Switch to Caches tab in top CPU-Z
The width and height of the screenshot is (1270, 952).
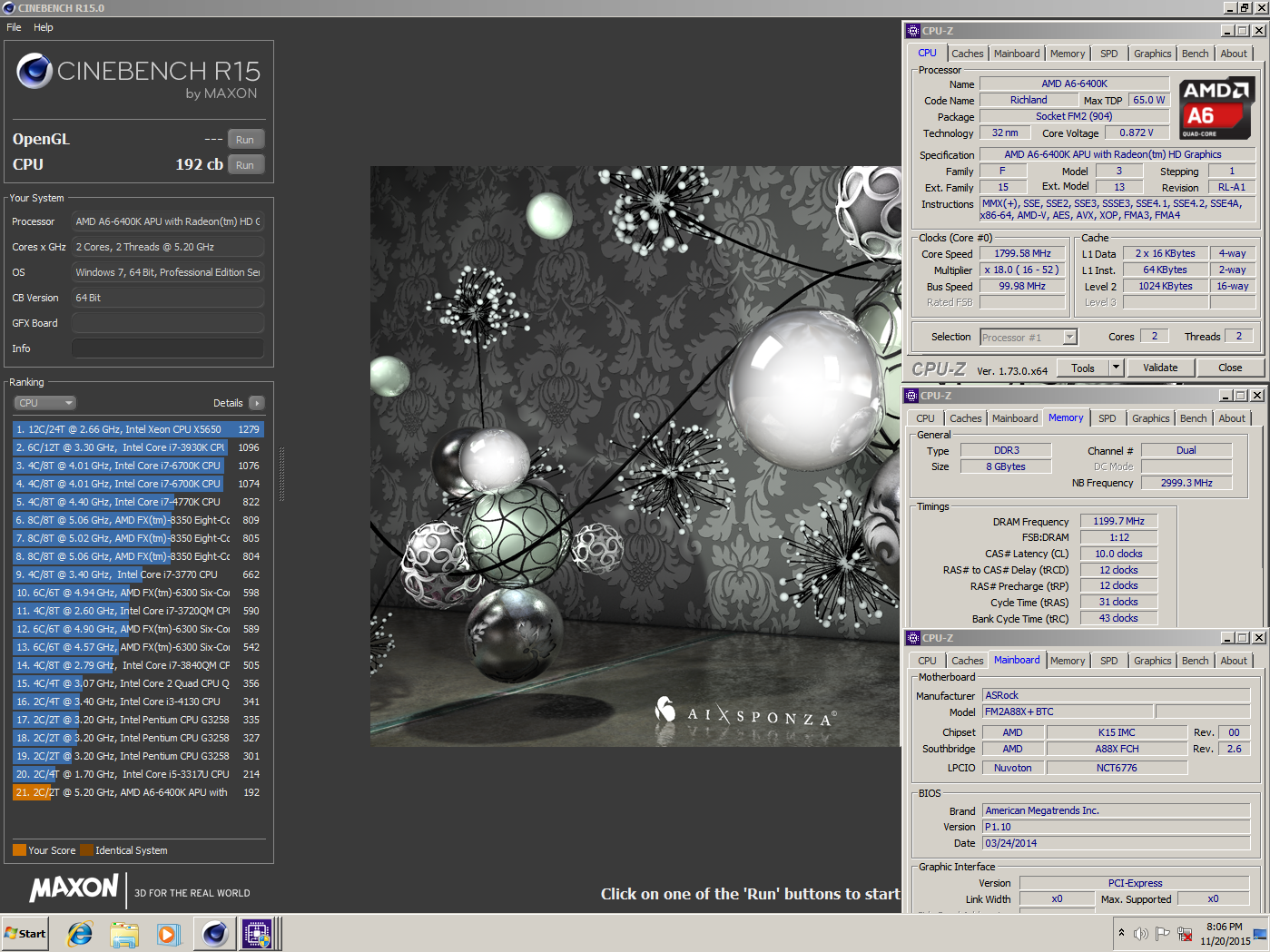point(967,54)
